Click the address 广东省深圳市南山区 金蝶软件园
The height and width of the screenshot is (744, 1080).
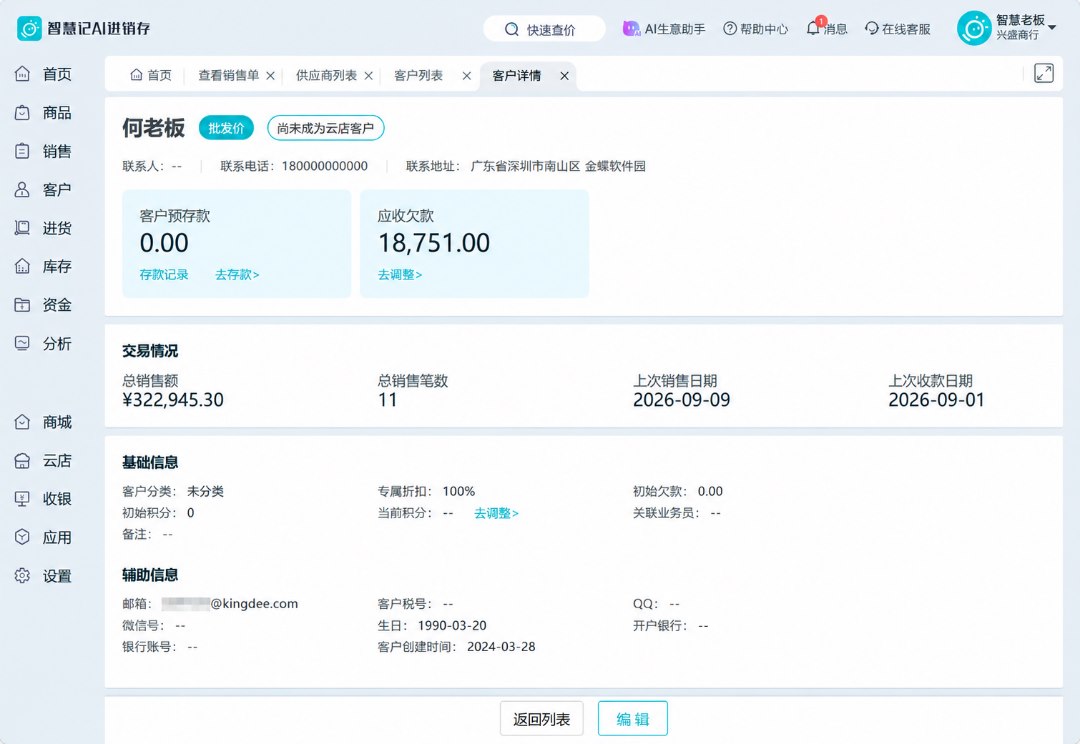click(558, 166)
